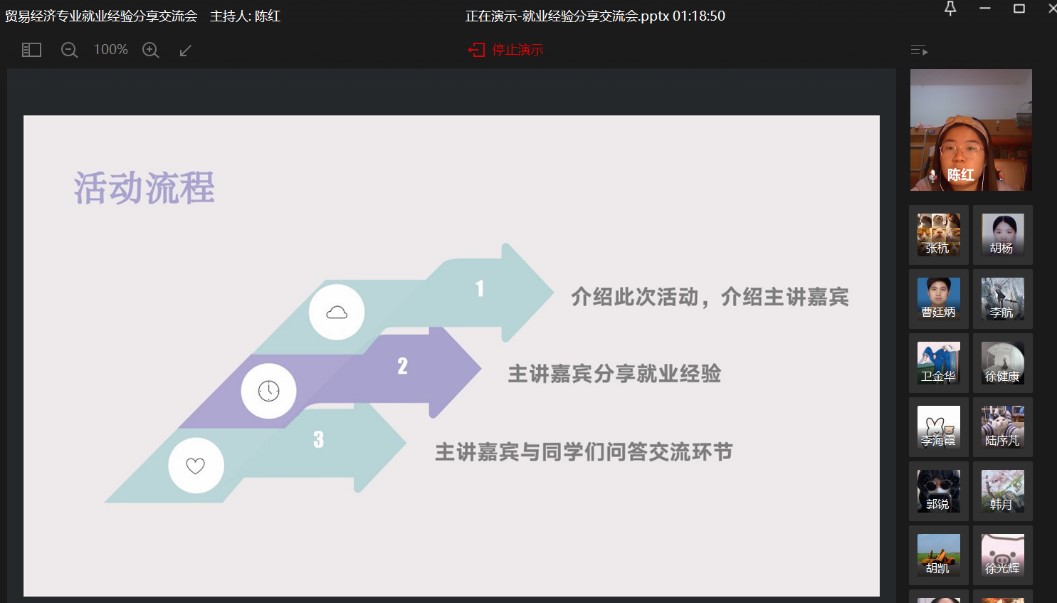Click the heart icon on arrow 3

pos(196,466)
